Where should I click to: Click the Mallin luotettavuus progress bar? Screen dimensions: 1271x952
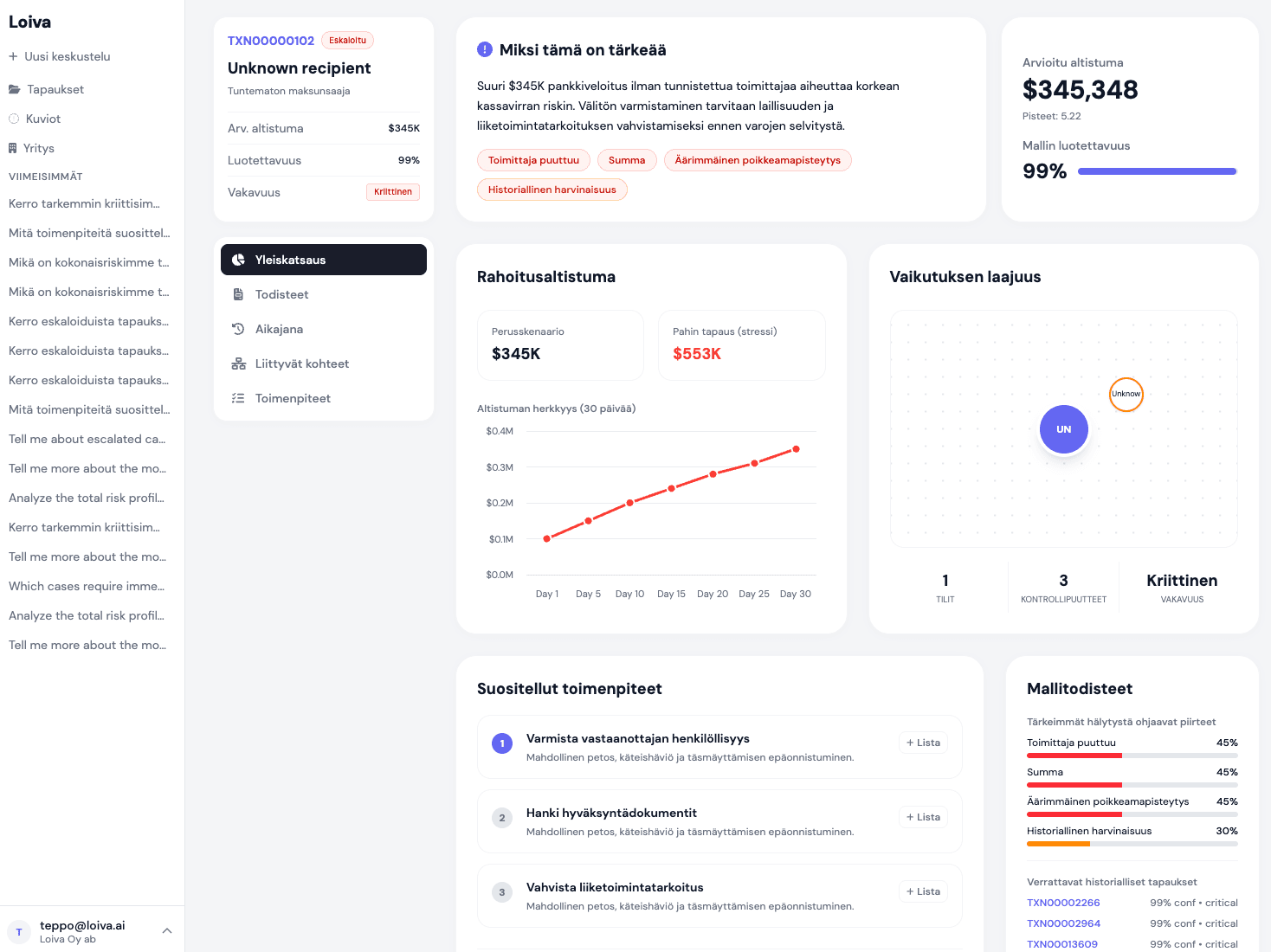[x=1157, y=171]
